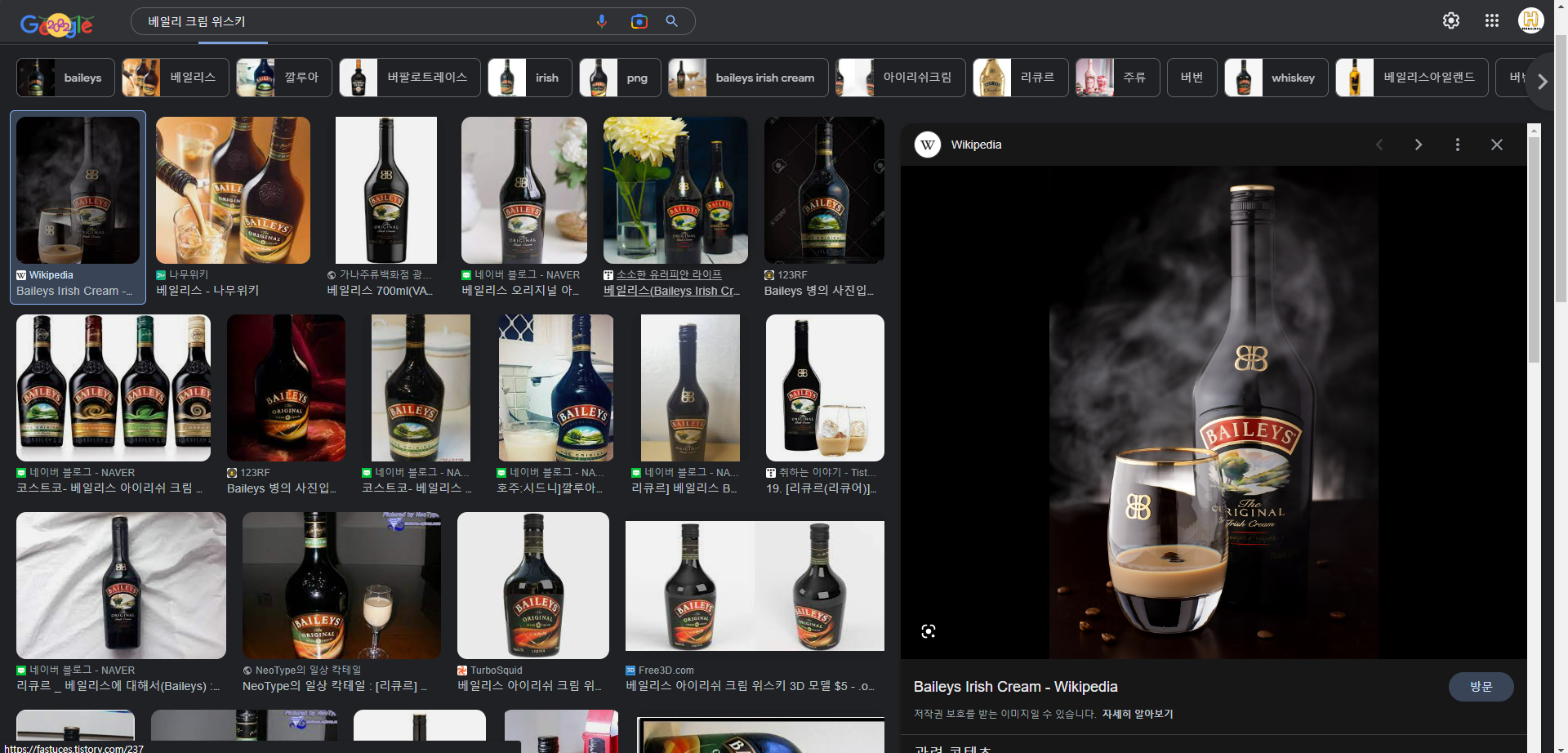Open '호주:시드니]깔루아' blog image

[555, 388]
